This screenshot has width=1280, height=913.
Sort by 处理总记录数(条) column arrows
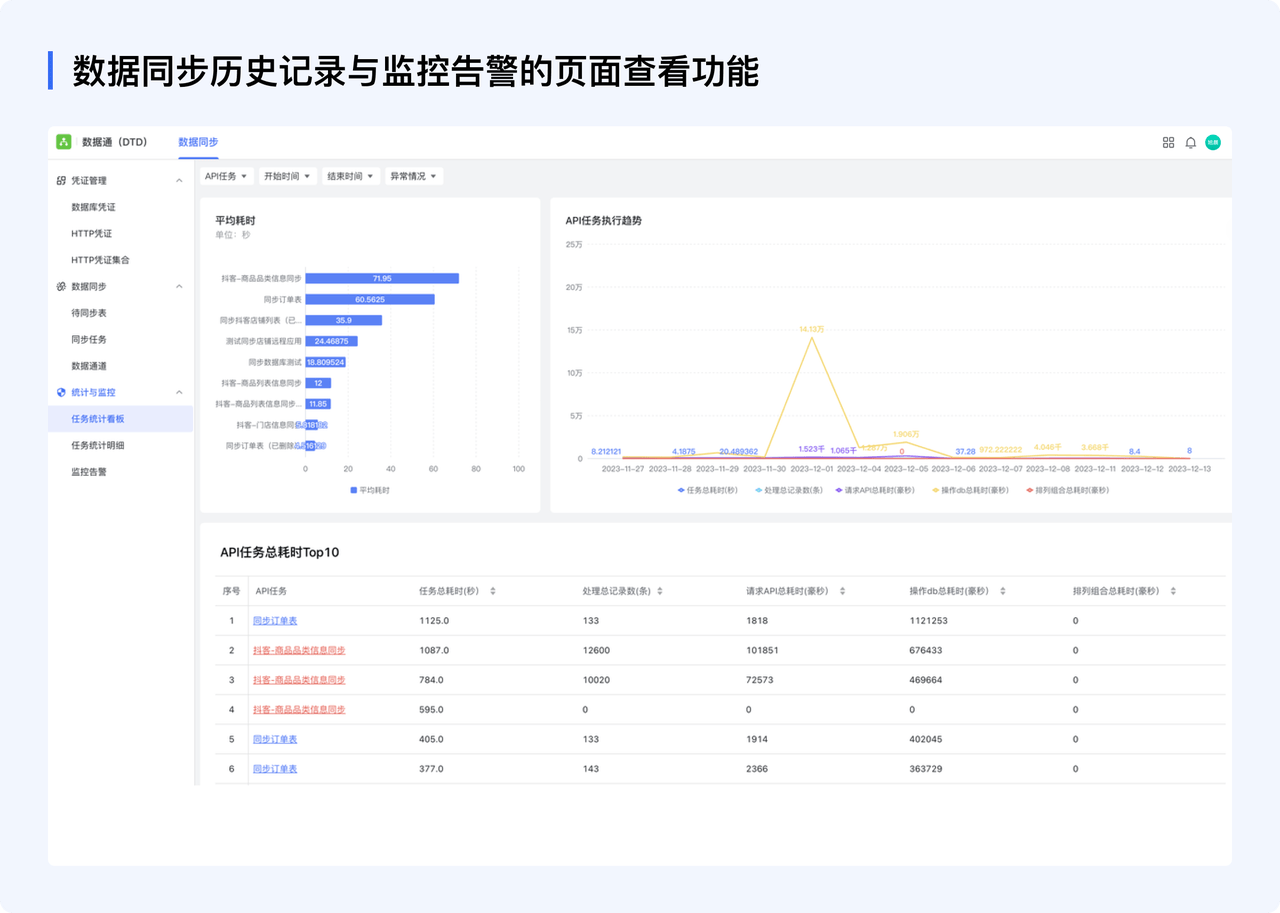click(x=660, y=591)
